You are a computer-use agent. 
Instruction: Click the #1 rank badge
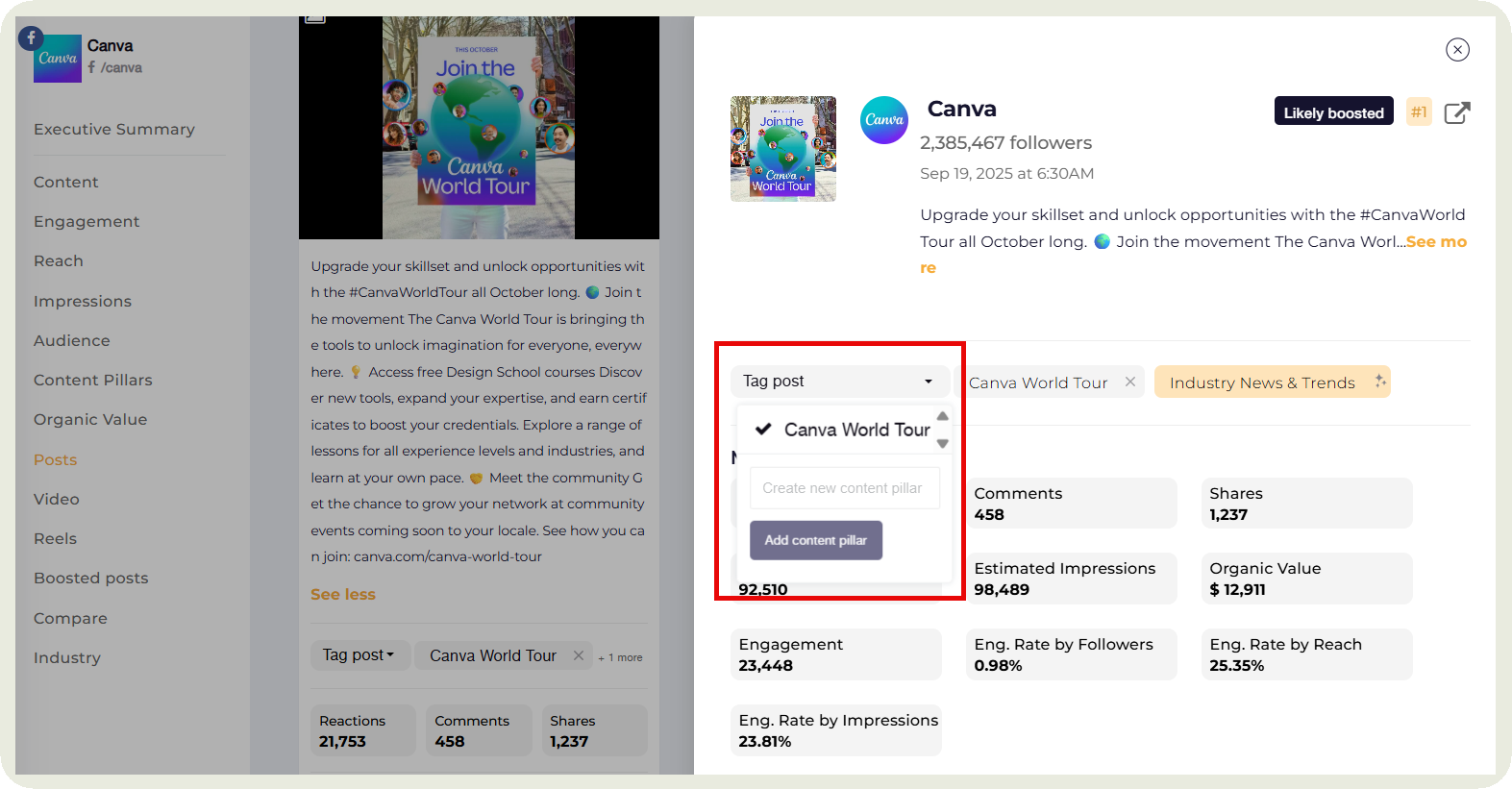click(1419, 112)
